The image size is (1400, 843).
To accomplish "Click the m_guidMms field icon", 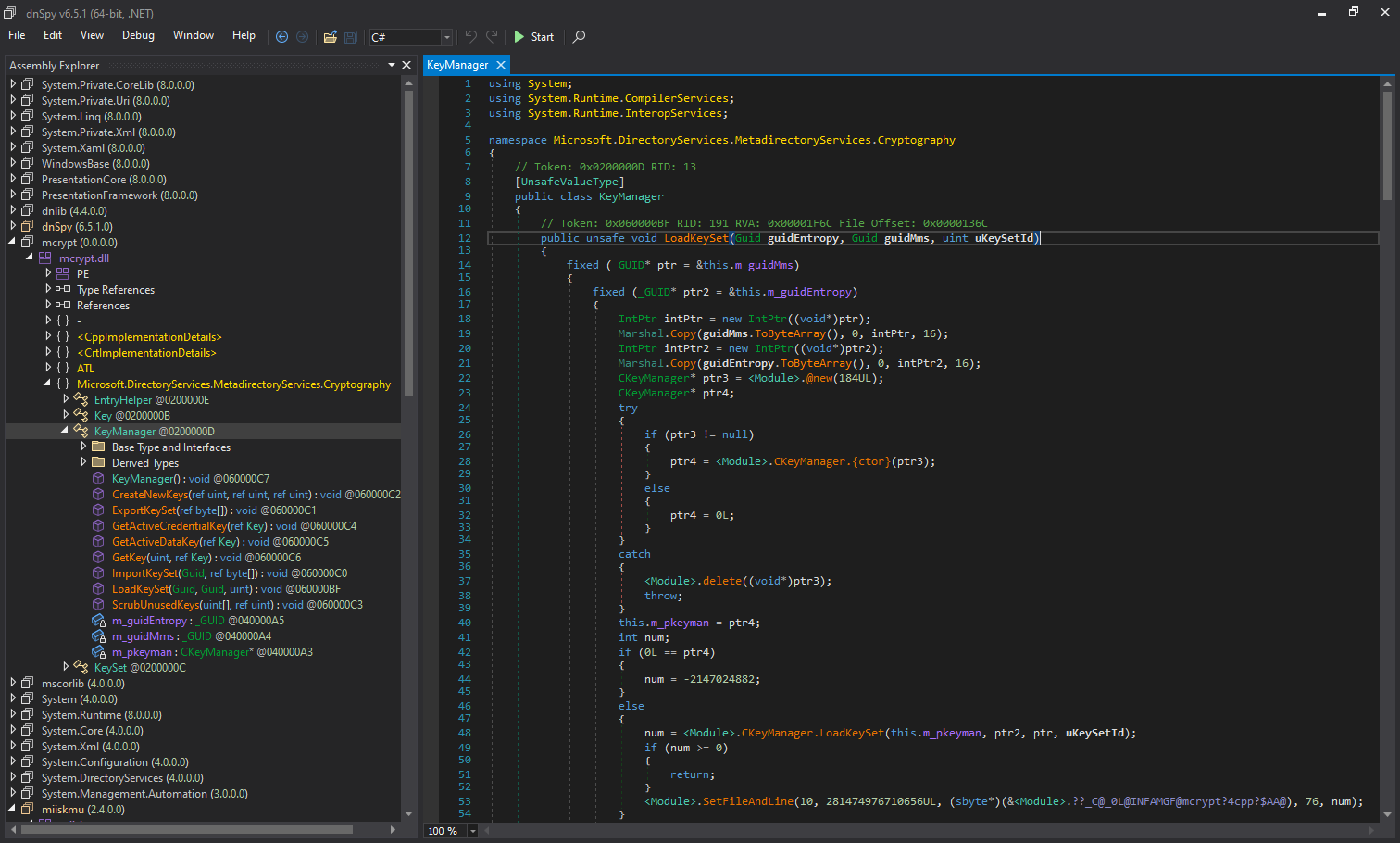I will tap(98, 635).
